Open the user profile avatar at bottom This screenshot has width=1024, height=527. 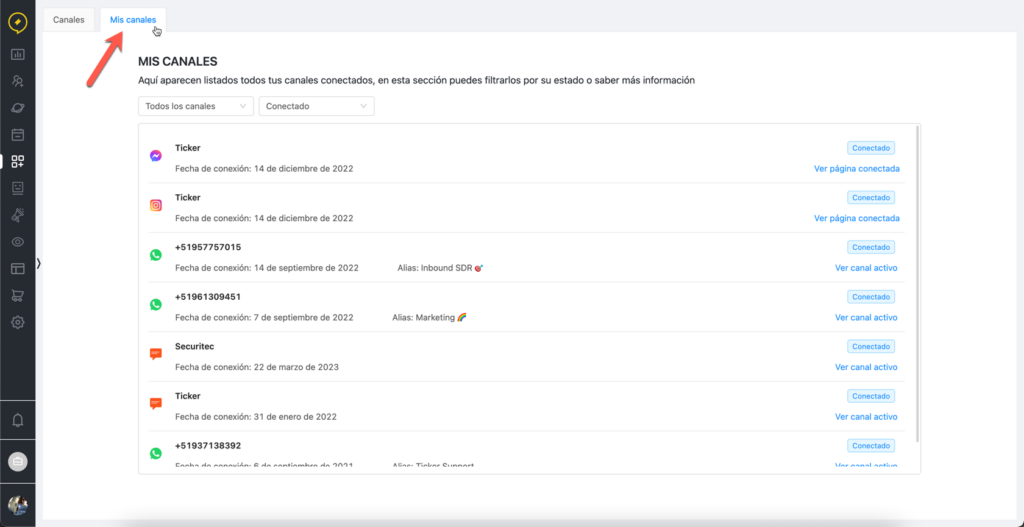(18, 505)
